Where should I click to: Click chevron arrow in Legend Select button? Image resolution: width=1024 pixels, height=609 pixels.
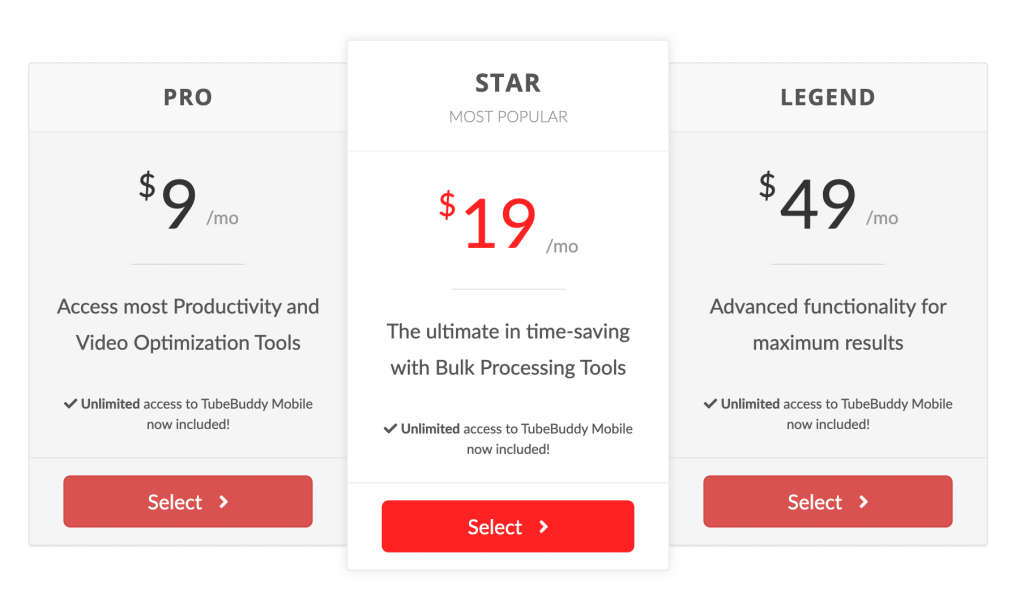coord(863,501)
